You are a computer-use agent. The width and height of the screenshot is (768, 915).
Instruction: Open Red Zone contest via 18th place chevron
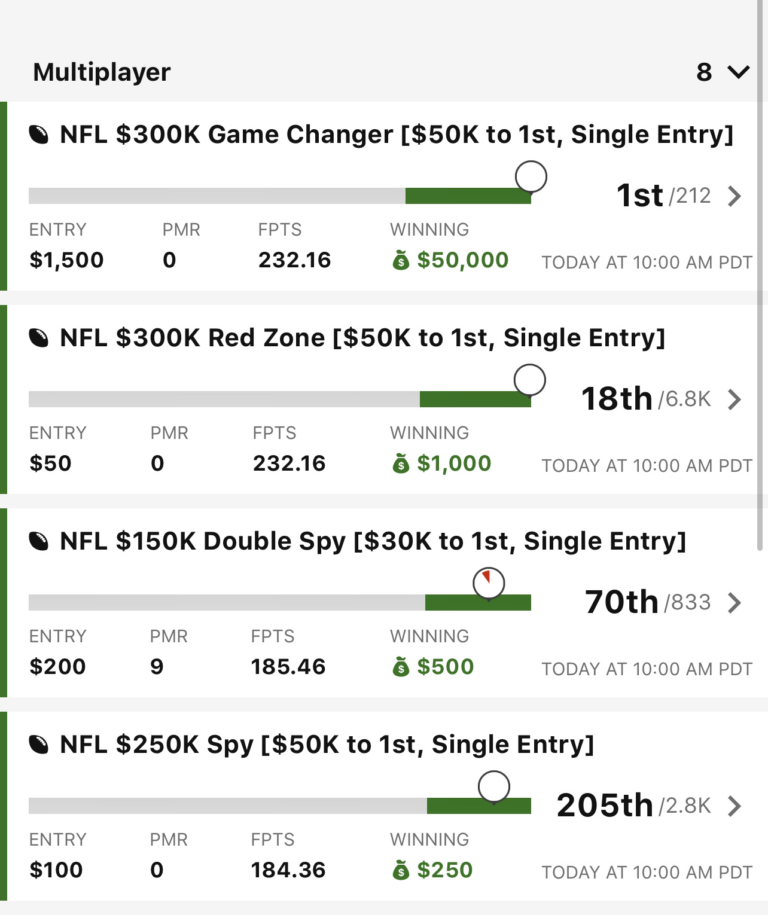[x=735, y=400]
